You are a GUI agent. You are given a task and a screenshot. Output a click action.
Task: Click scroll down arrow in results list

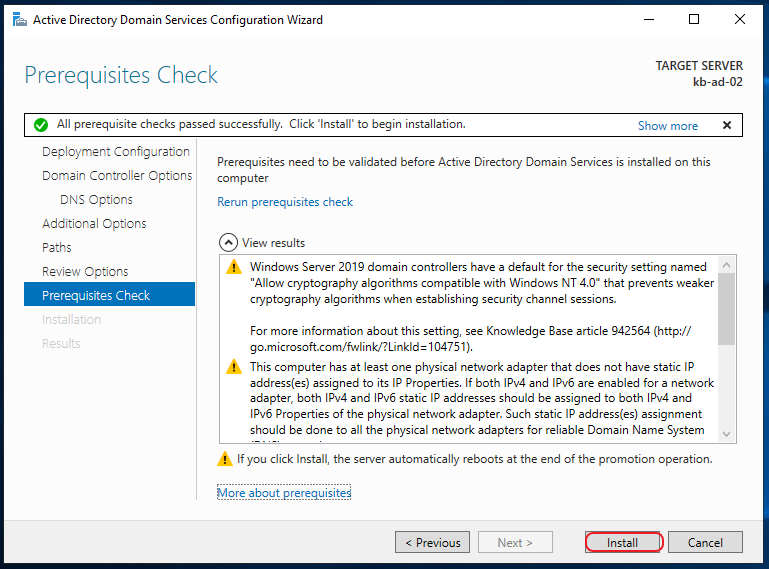[727, 434]
